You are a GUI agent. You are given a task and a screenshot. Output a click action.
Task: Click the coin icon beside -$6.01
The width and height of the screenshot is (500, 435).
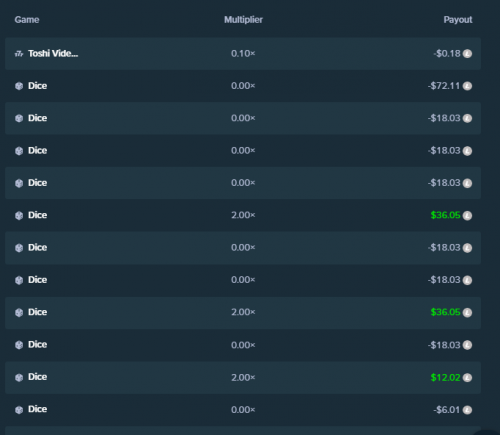[x=467, y=410]
